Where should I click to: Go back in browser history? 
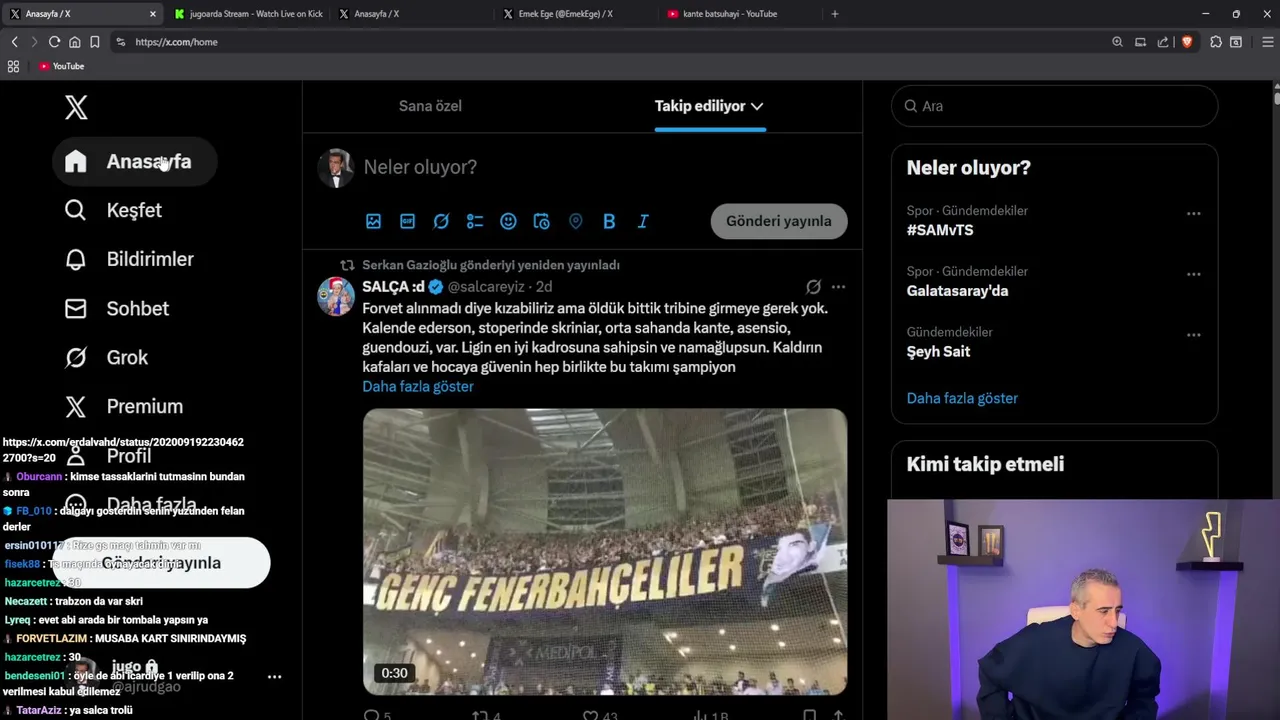tap(15, 42)
